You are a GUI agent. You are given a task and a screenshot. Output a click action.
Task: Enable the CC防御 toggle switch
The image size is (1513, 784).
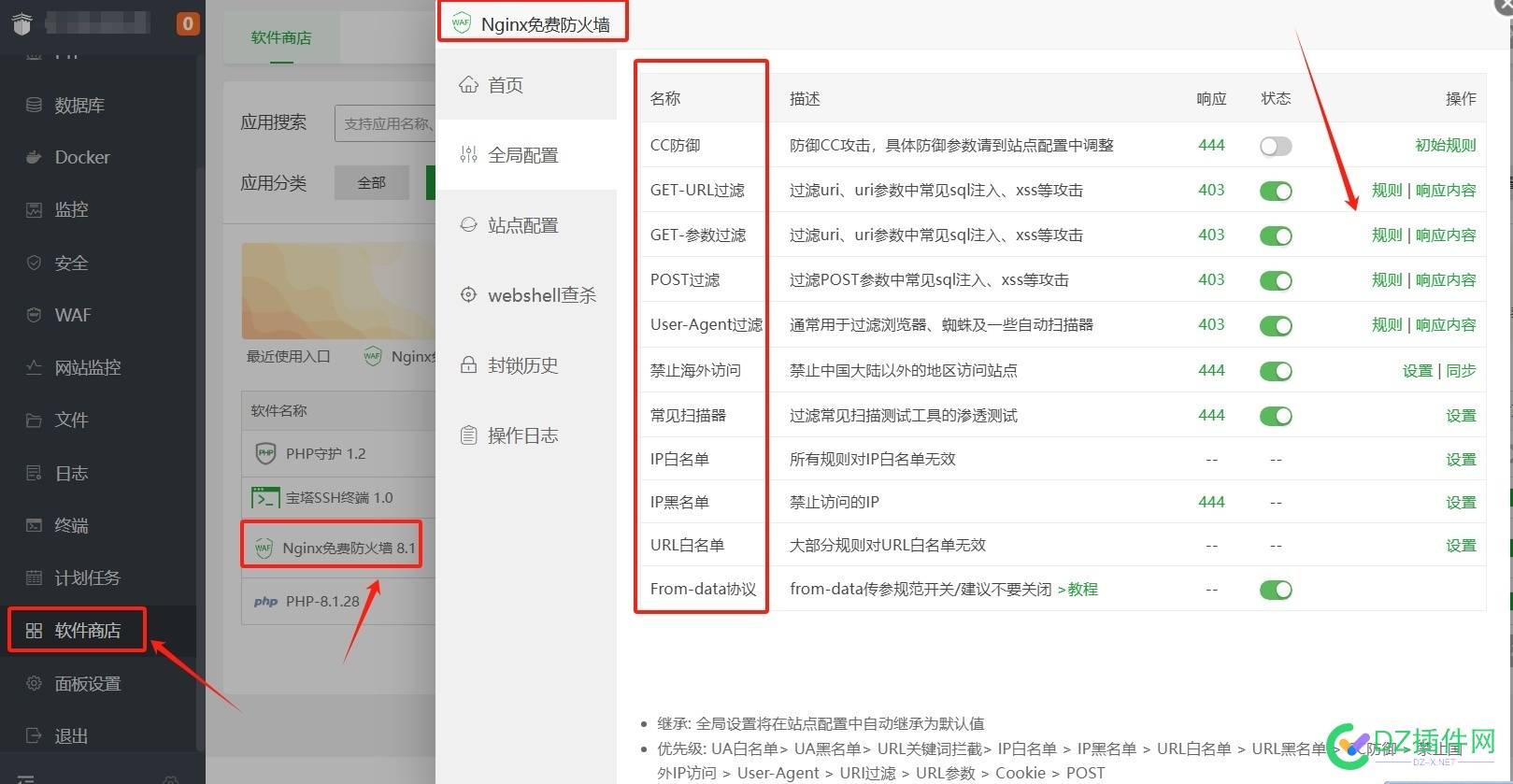click(1276, 146)
